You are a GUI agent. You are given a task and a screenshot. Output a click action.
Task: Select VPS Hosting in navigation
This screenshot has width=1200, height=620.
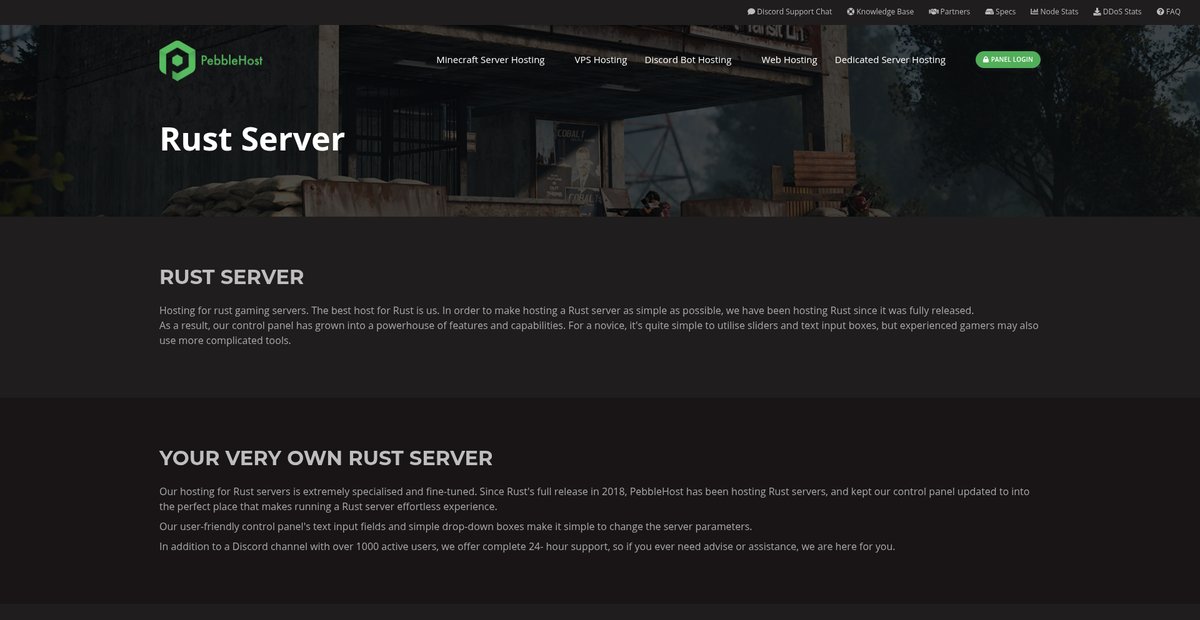(x=600, y=60)
